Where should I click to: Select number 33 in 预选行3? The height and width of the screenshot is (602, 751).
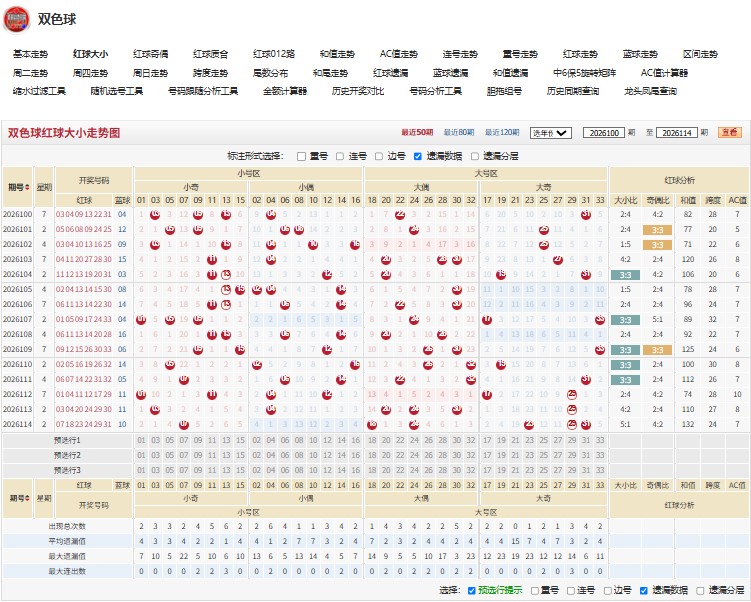pos(600,470)
